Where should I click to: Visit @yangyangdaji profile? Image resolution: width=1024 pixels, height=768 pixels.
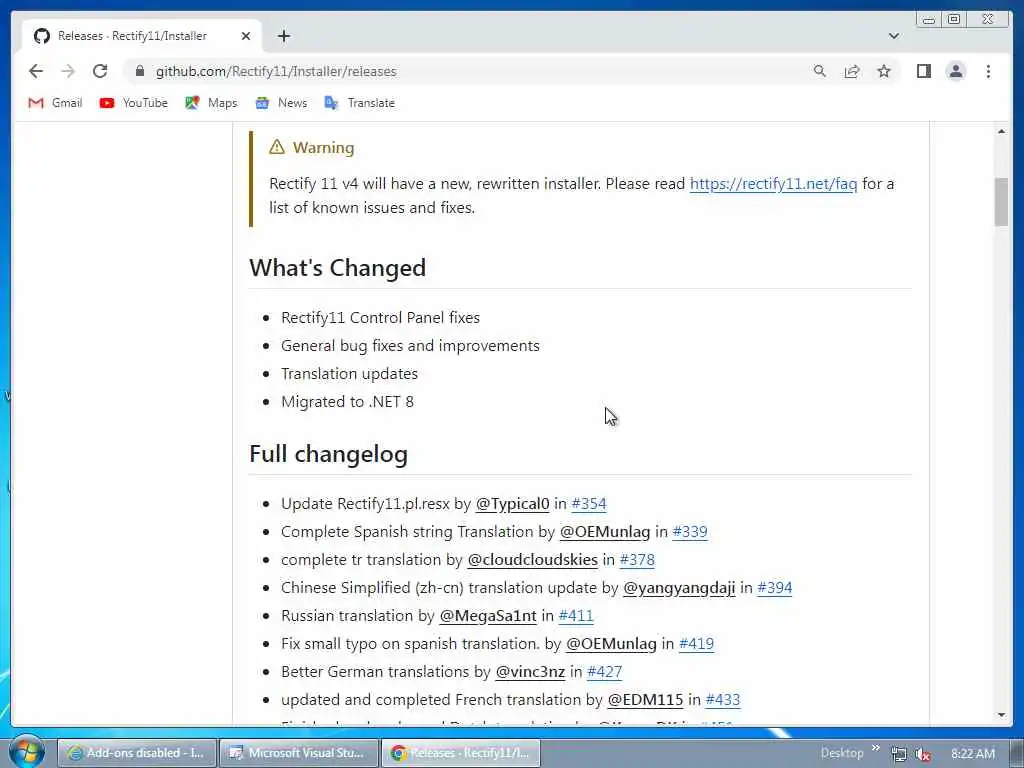coord(679,588)
